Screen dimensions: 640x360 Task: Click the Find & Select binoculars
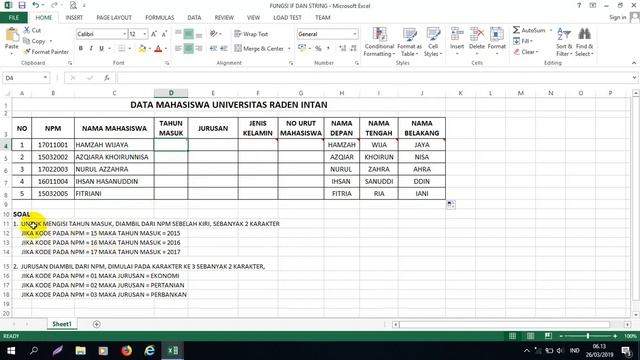tap(584, 34)
